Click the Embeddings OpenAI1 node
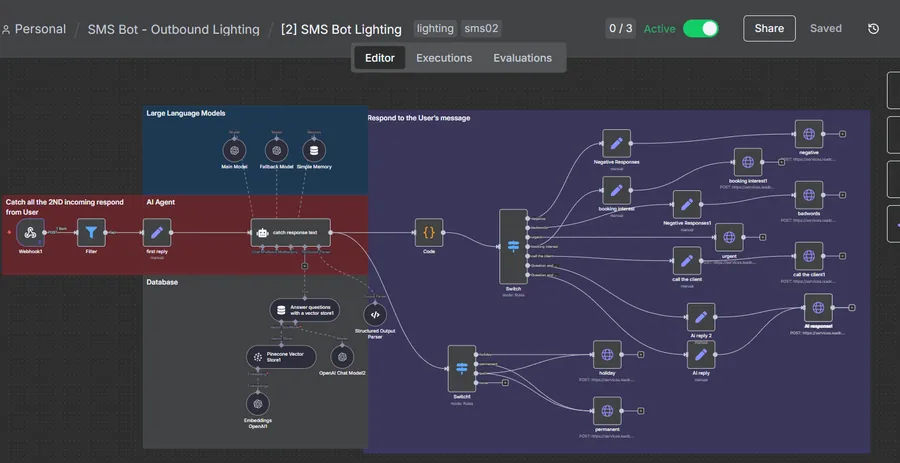The height and width of the screenshot is (463, 900). 258,404
